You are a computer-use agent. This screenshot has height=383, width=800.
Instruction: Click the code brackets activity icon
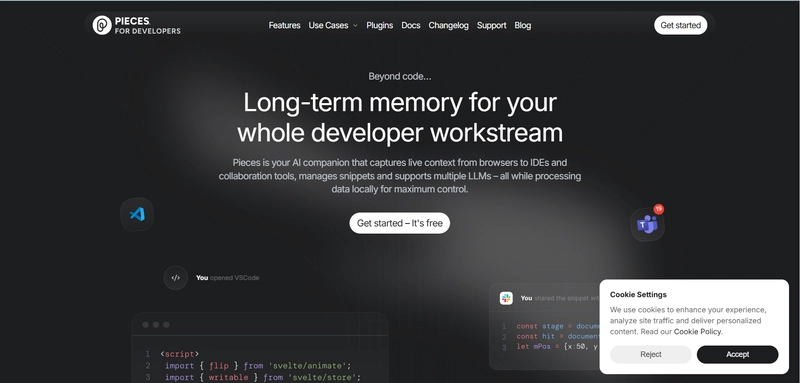[x=176, y=278]
